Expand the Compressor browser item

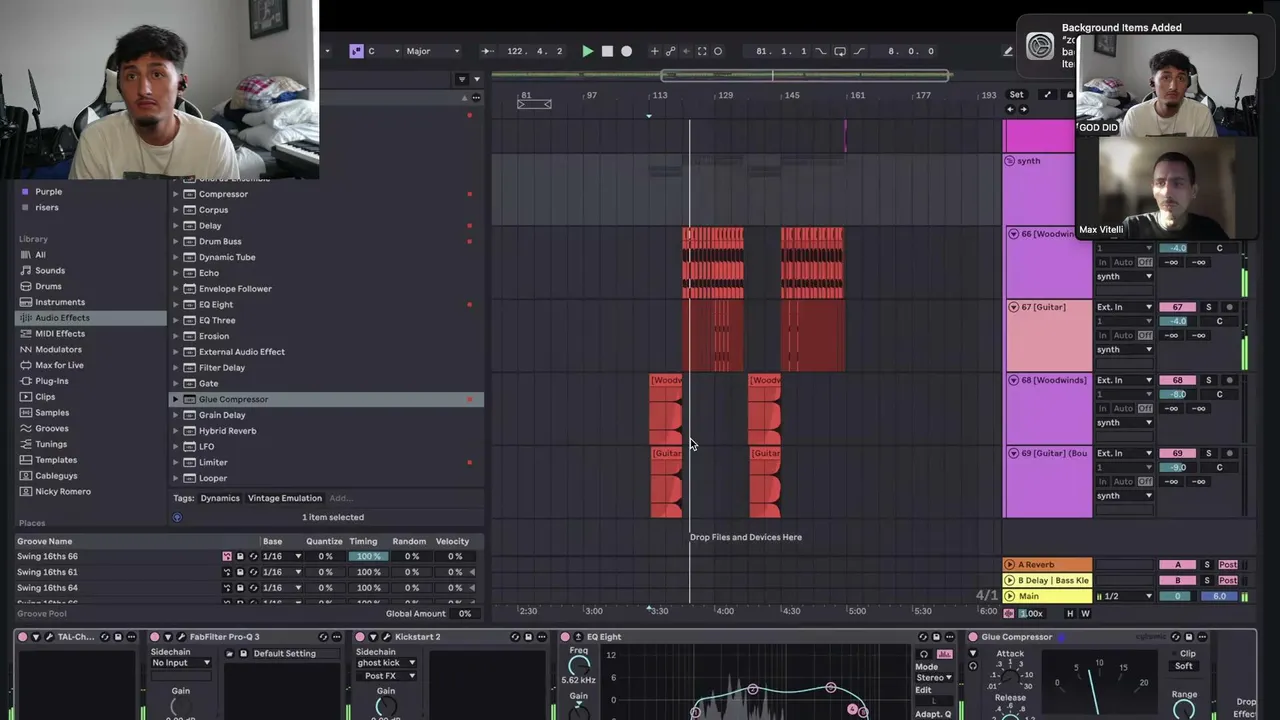tap(176, 194)
